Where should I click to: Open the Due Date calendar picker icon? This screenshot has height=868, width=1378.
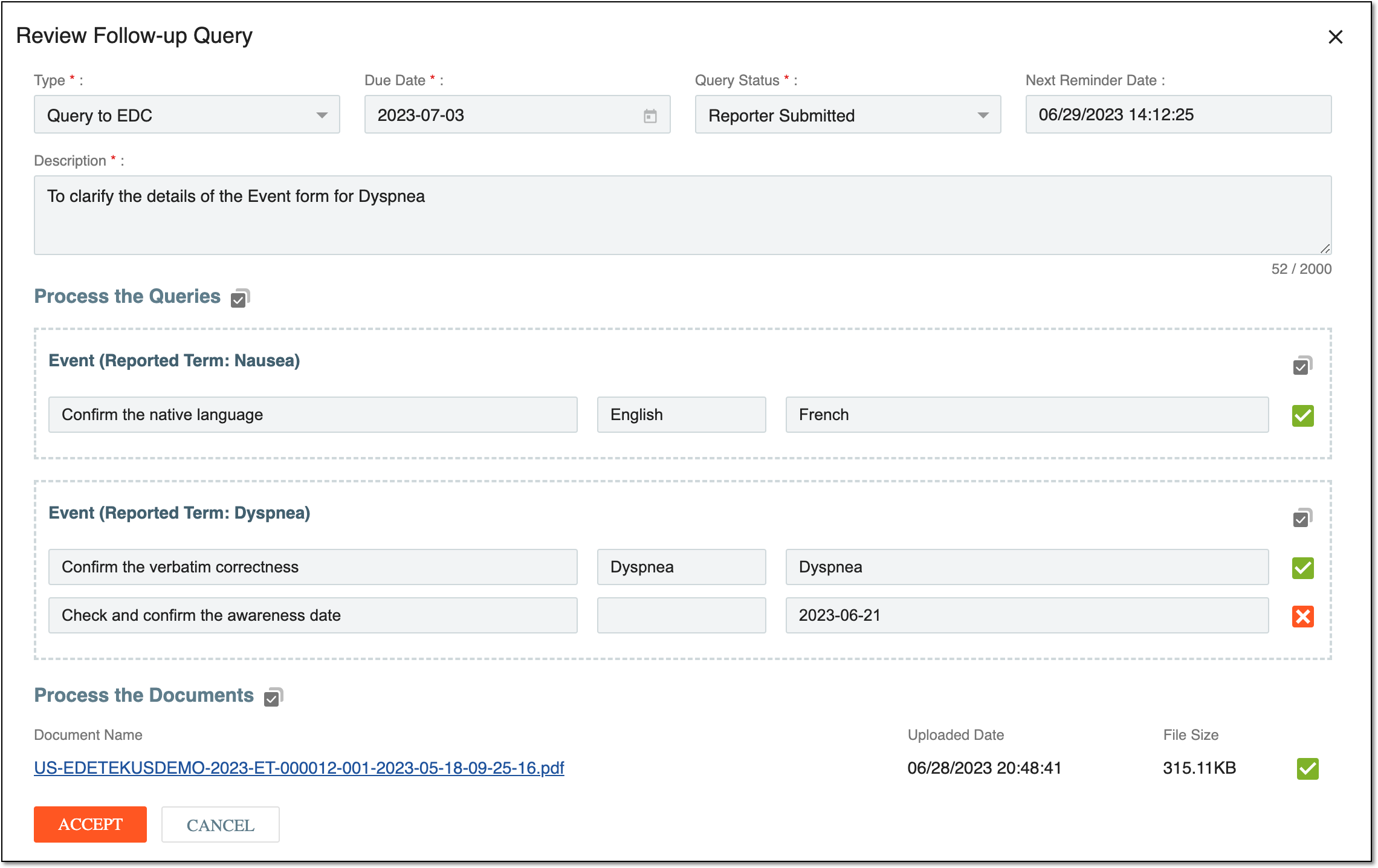(x=650, y=115)
